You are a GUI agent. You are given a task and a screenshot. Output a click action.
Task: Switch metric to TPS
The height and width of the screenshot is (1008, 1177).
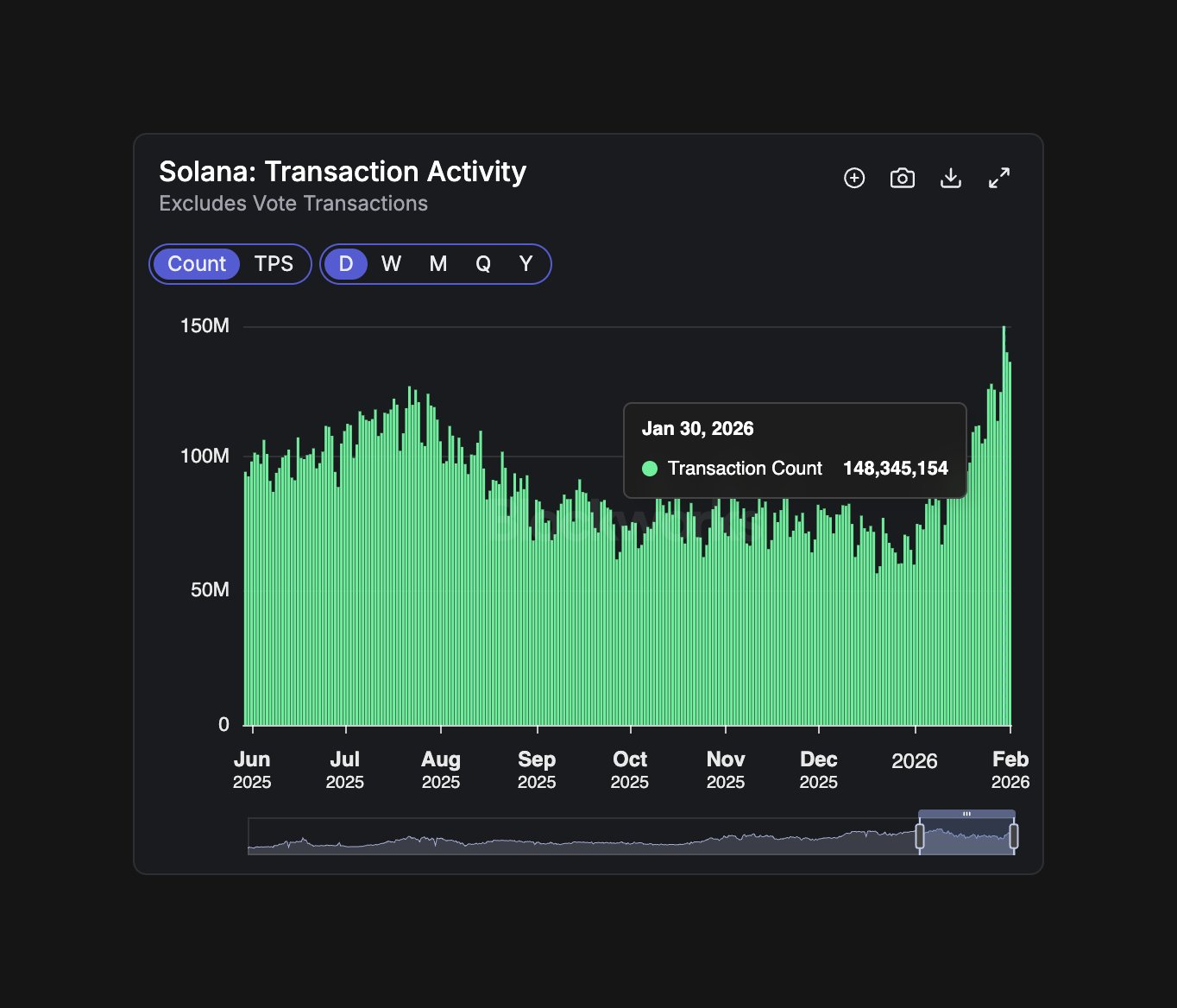274,264
